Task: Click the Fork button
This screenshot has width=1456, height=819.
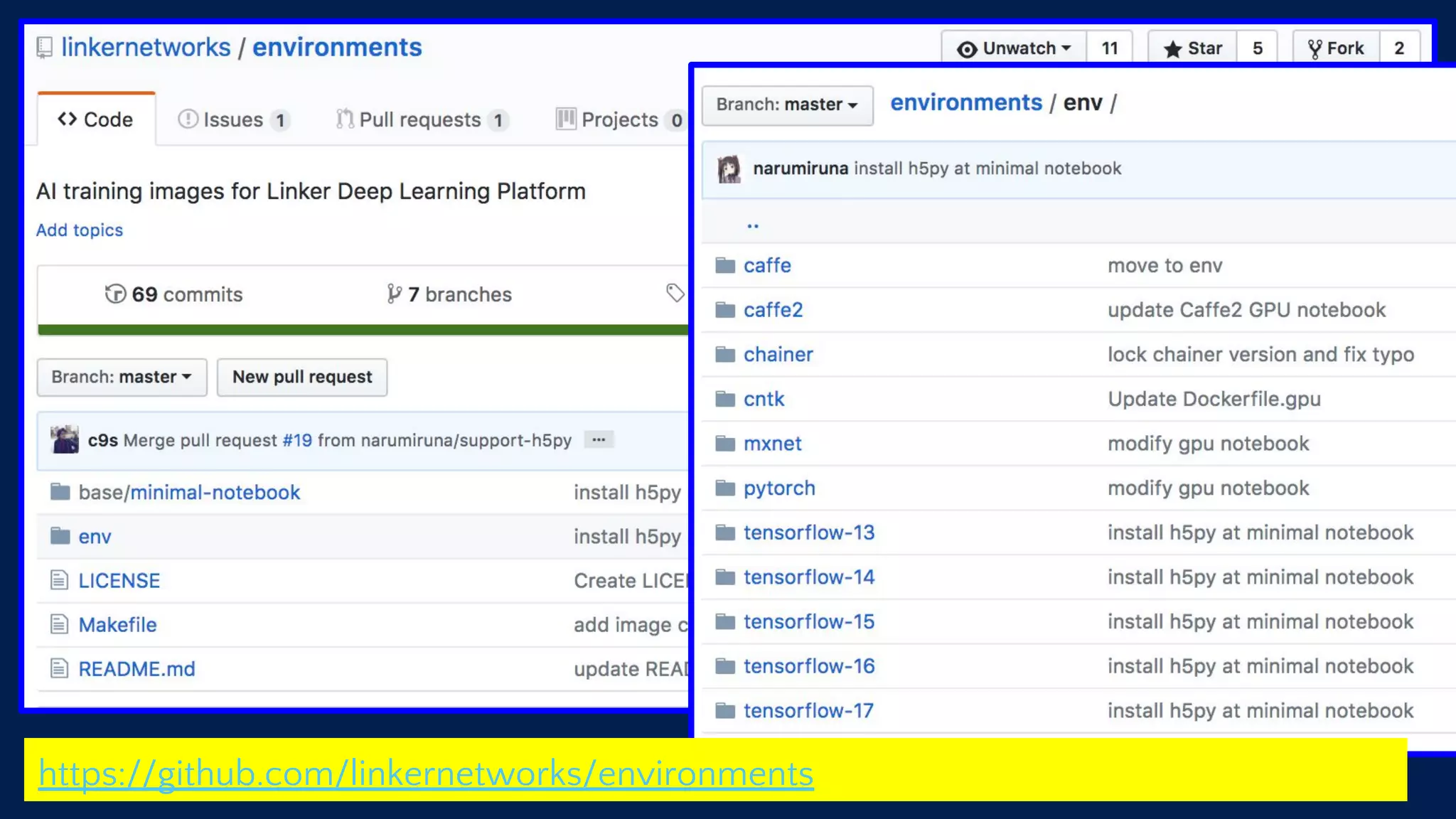Action: (1337, 48)
